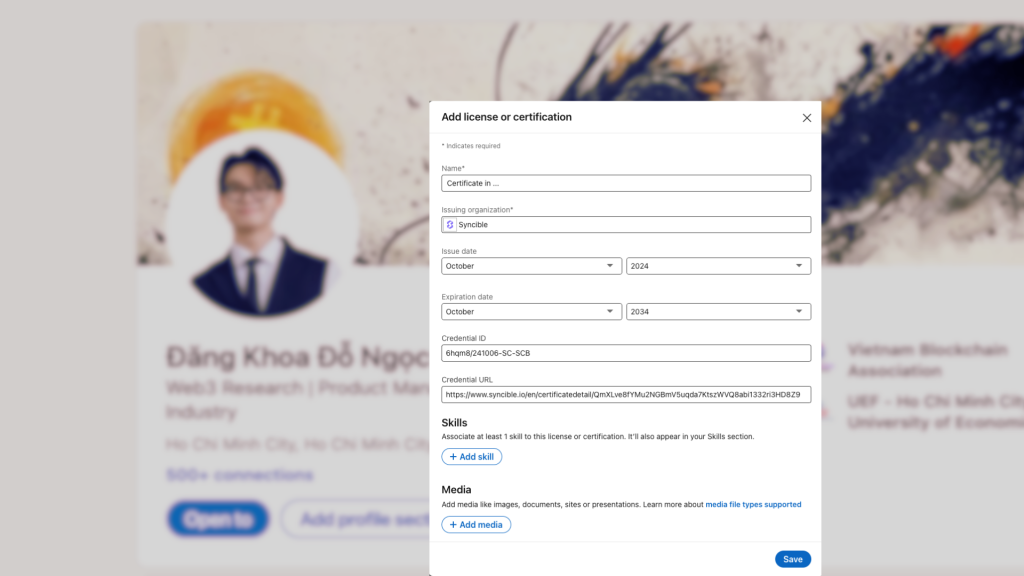Open the media file types supported link
The height and width of the screenshot is (576, 1024).
753,505
